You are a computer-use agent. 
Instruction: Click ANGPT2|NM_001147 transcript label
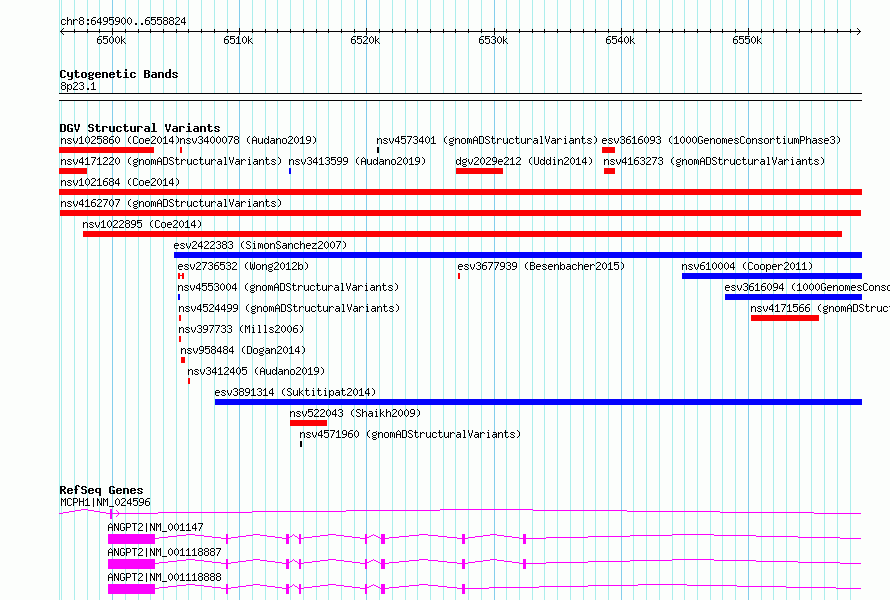155,527
